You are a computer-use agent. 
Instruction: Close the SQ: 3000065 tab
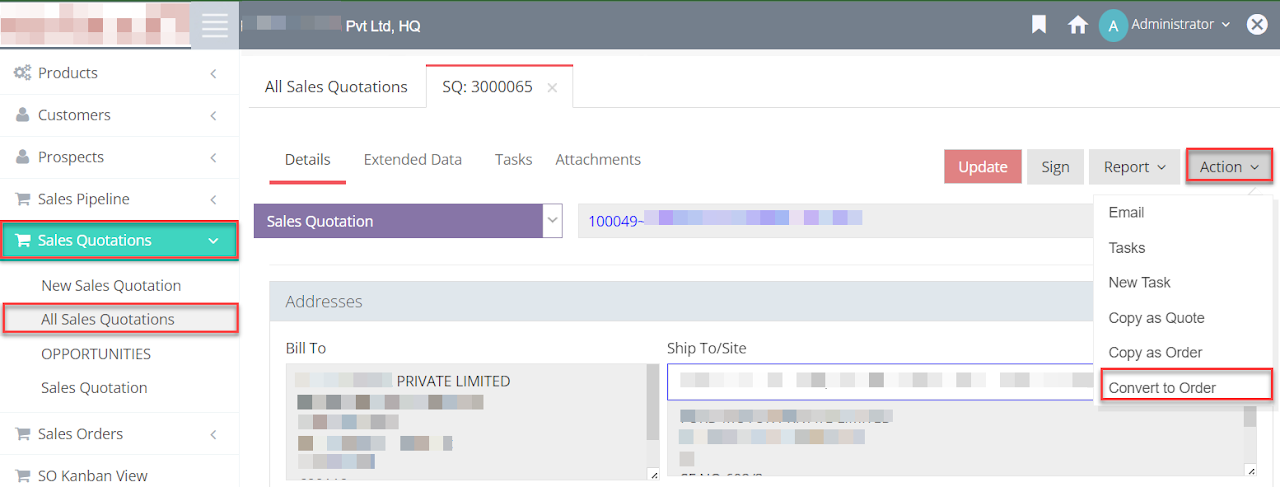[552, 87]
